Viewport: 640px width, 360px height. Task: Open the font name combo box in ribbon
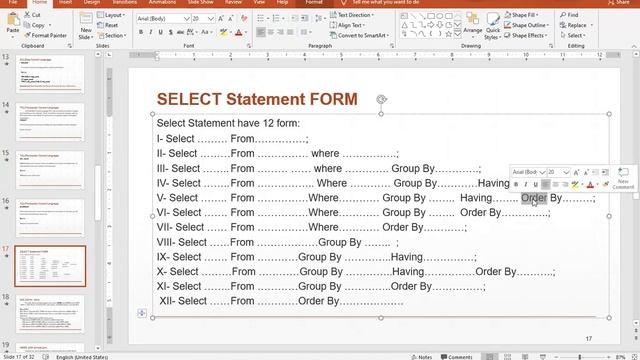tap(163, 19)
